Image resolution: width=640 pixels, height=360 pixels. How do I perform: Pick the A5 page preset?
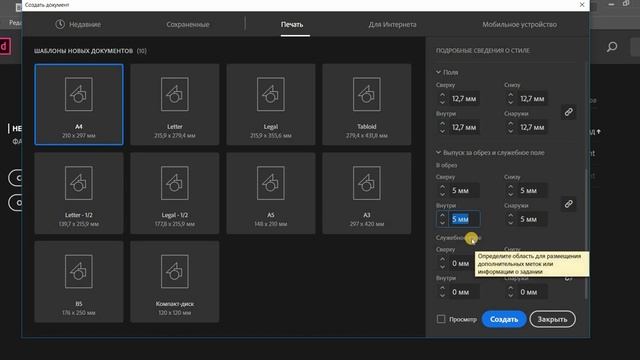[271, 193]
